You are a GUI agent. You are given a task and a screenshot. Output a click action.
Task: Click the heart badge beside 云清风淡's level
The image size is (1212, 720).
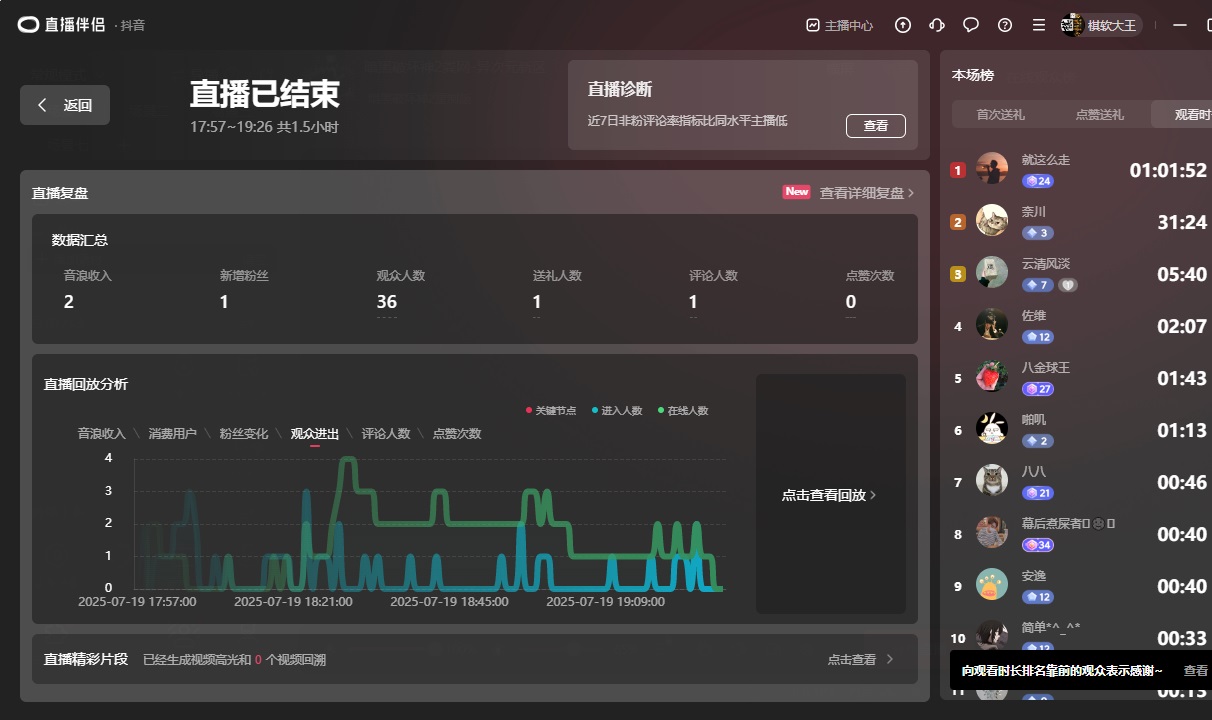coord(1068,285)
